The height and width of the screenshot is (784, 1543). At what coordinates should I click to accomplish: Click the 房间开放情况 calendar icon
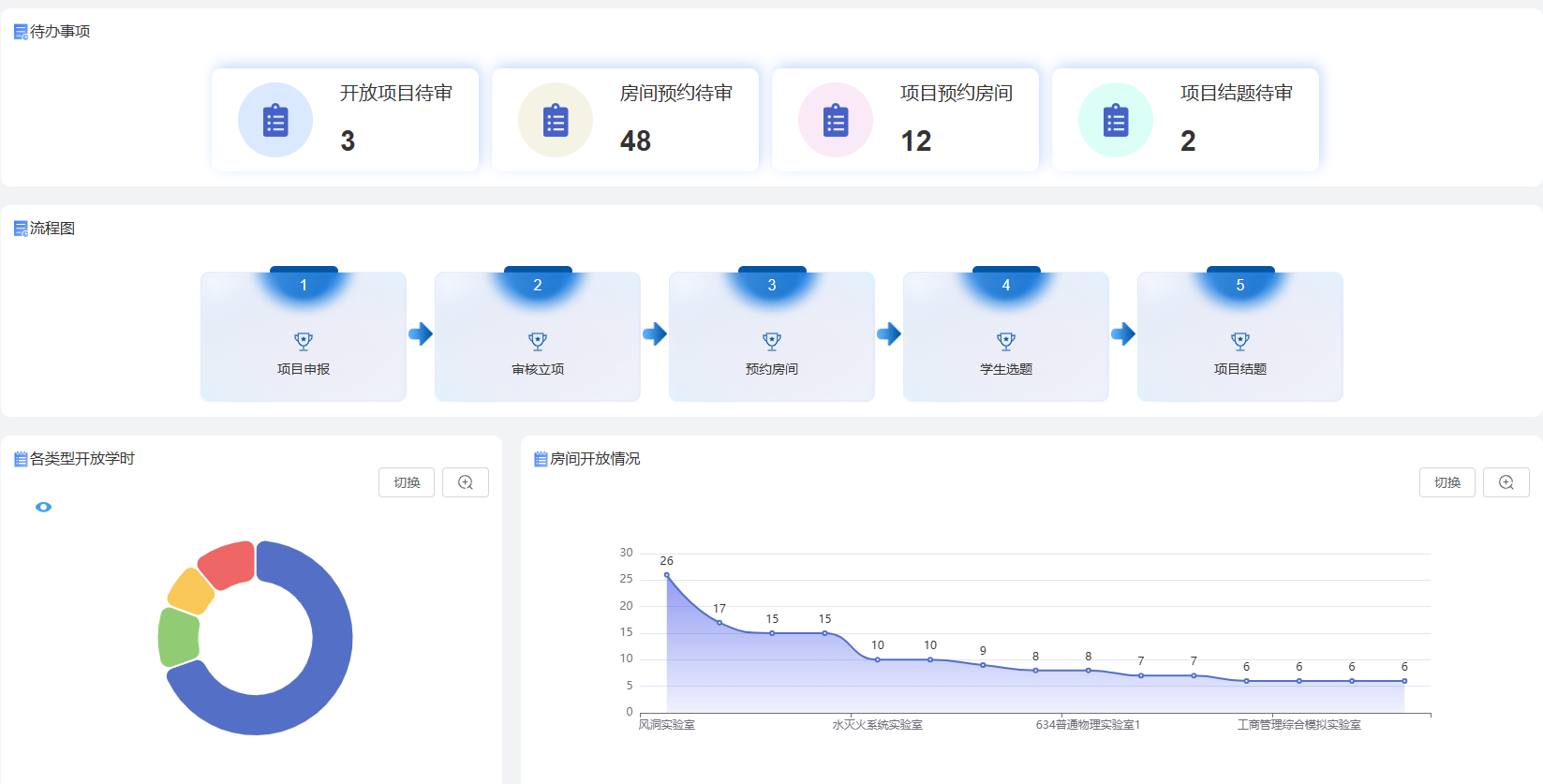[541, 459]
